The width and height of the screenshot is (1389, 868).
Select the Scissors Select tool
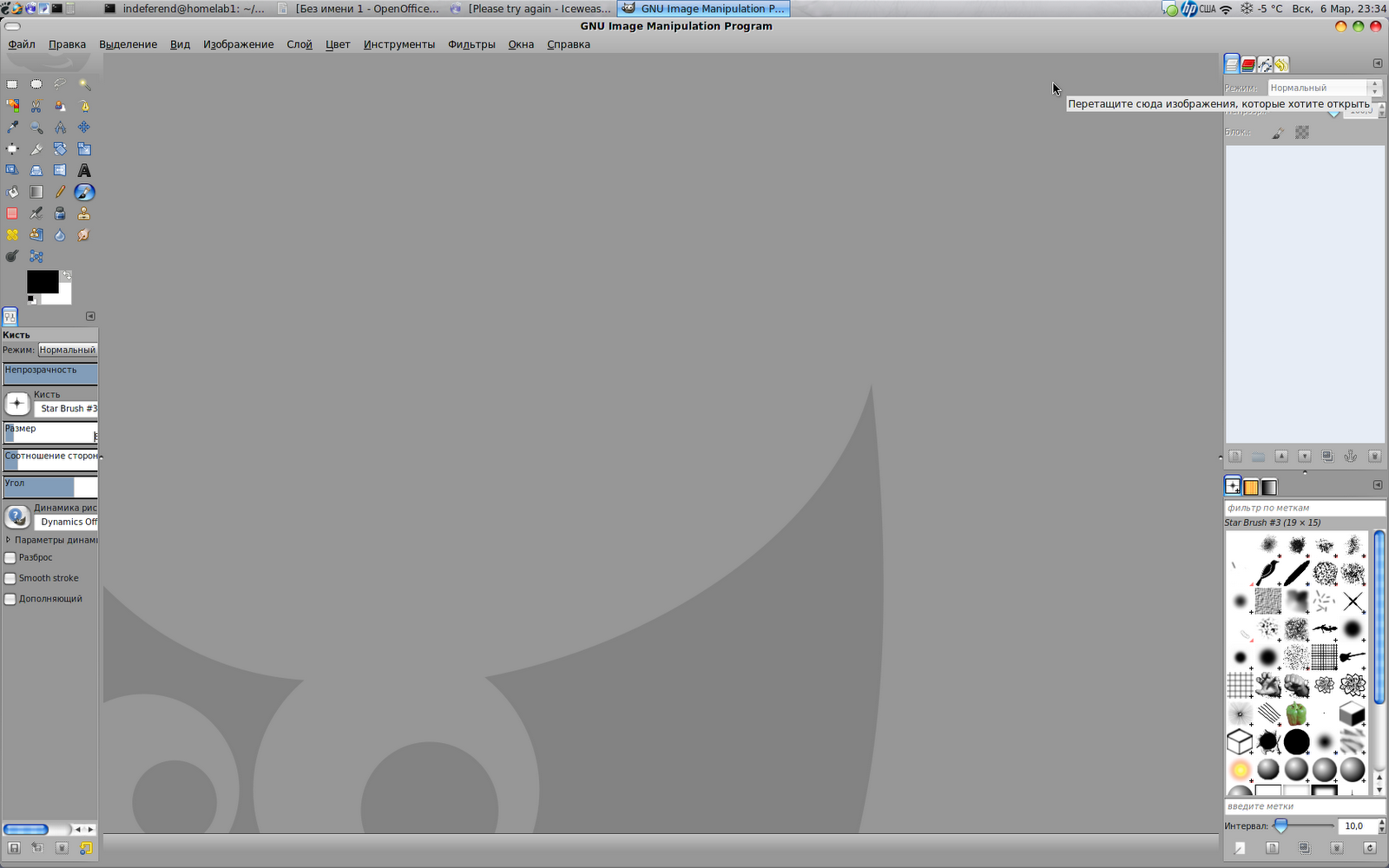coord(36,106)
